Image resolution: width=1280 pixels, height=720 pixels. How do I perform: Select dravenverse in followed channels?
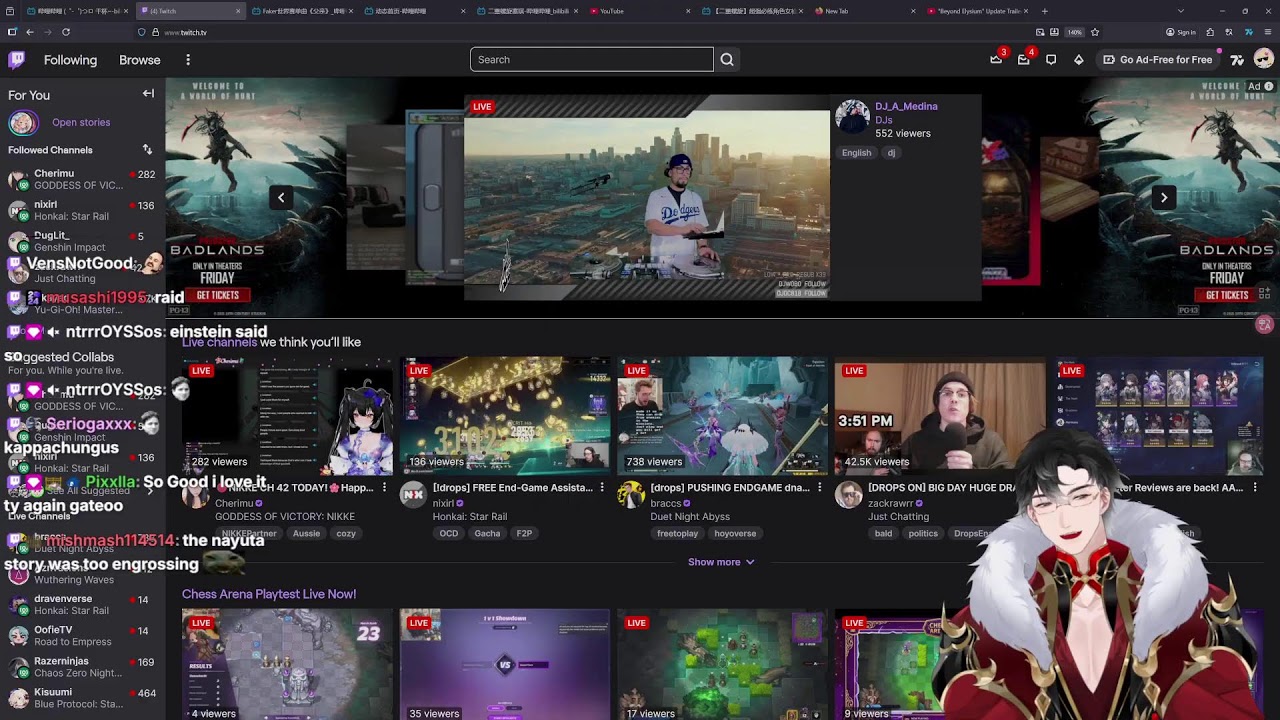82,605
